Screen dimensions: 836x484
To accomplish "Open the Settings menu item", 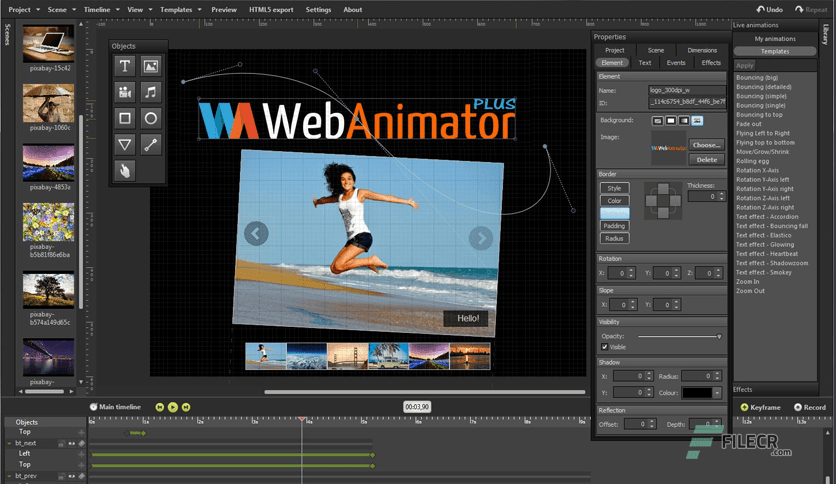I will [318, 10].
